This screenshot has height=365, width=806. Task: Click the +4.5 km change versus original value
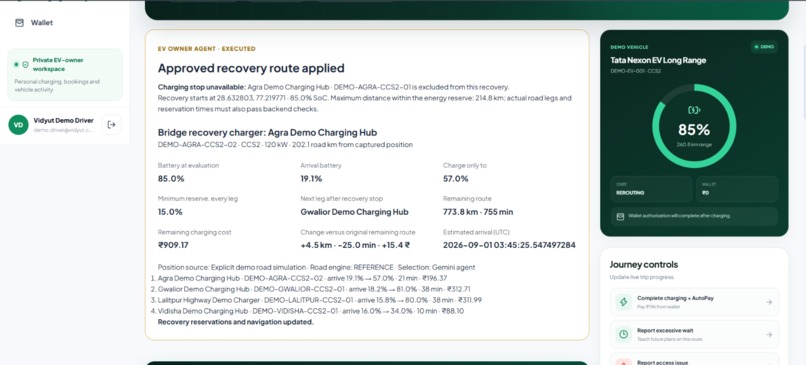(x=355, y=245)
